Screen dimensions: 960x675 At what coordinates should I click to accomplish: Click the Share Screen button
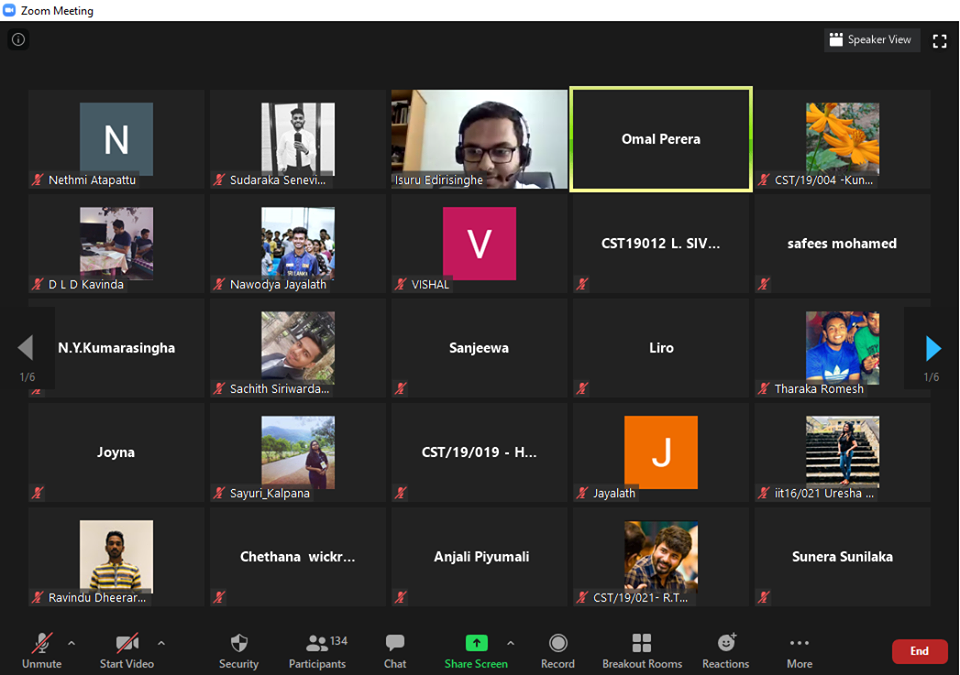tap(476, 651)
